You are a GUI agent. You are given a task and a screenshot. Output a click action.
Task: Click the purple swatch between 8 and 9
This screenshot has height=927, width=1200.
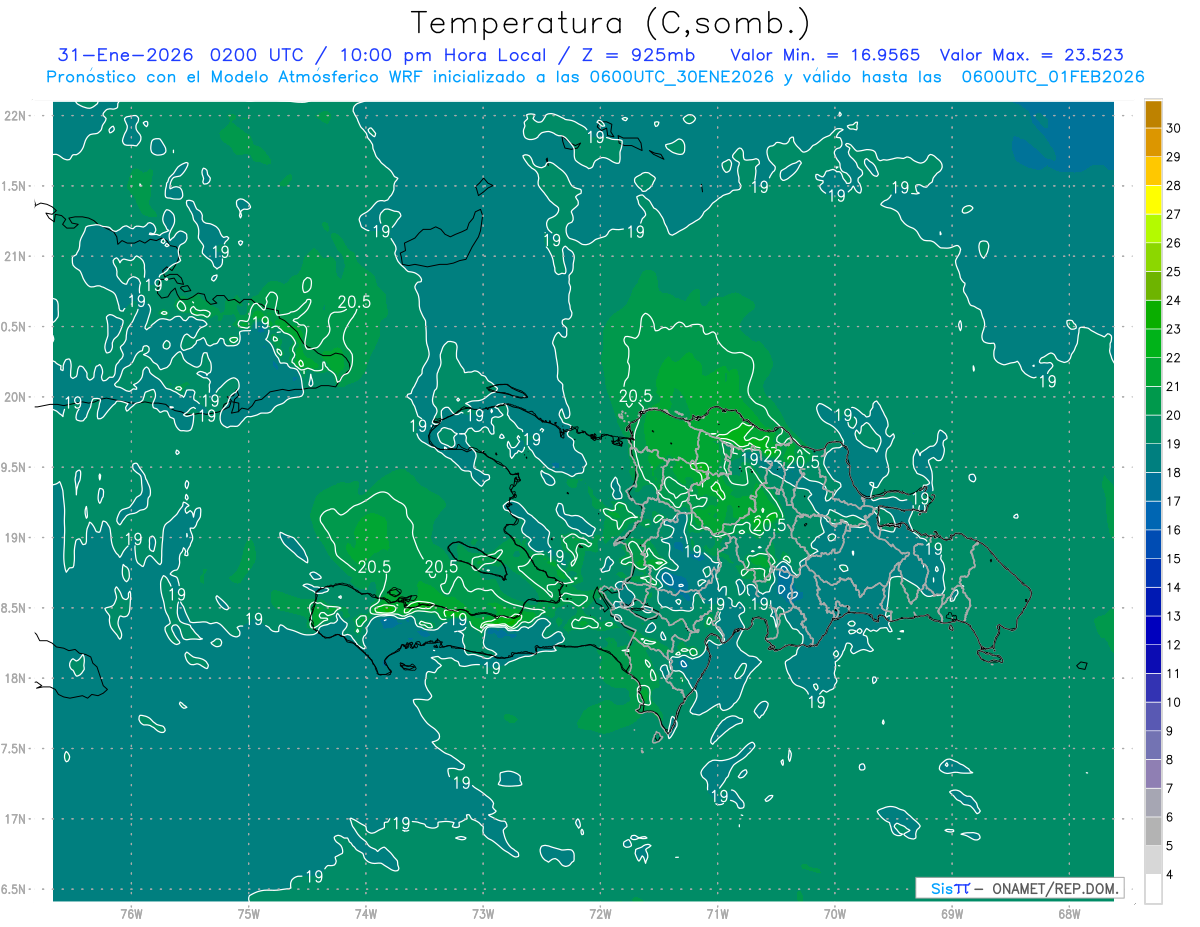pyautogui.click(x=1153, y=745)
